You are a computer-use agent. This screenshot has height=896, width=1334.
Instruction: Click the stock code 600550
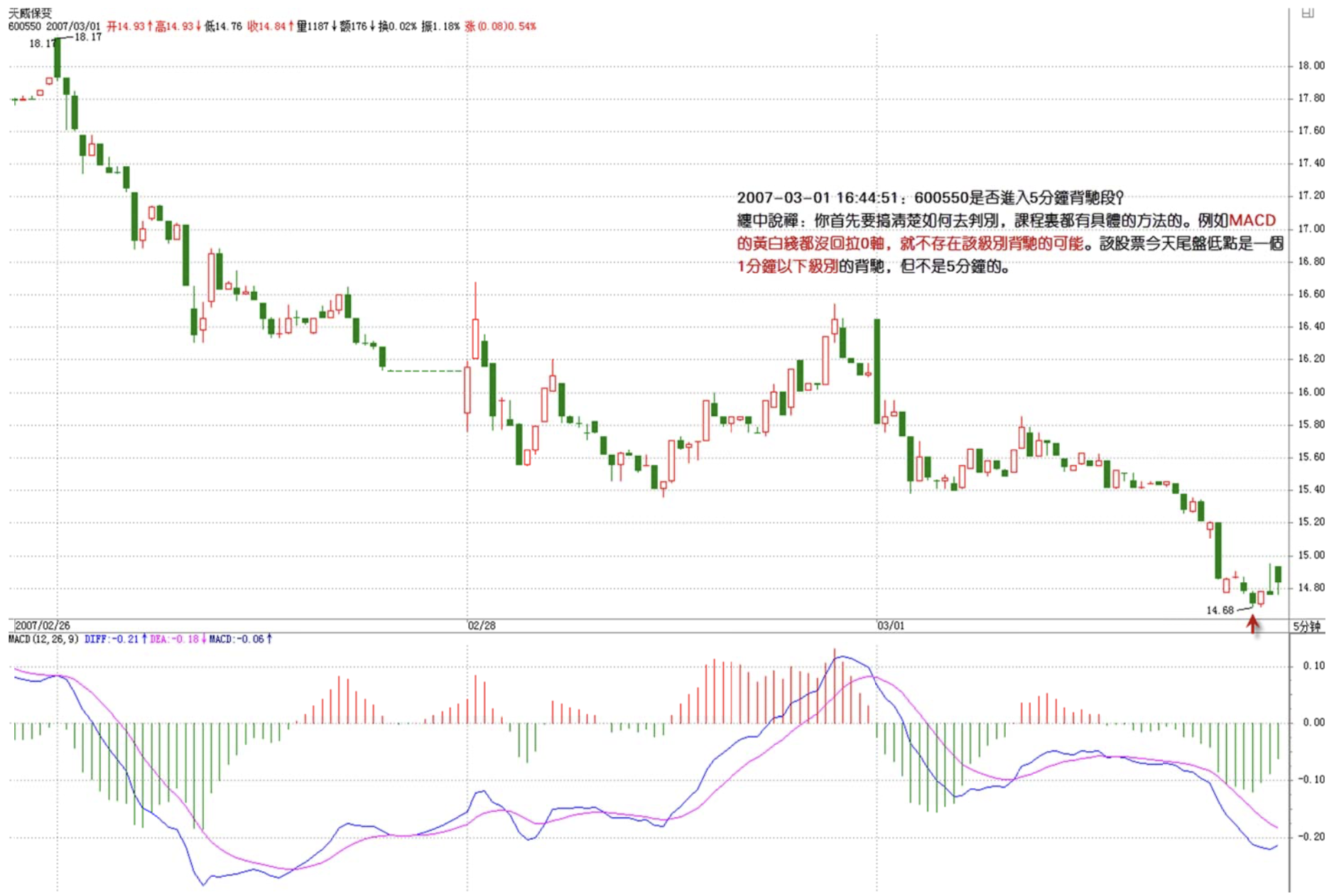25,26
